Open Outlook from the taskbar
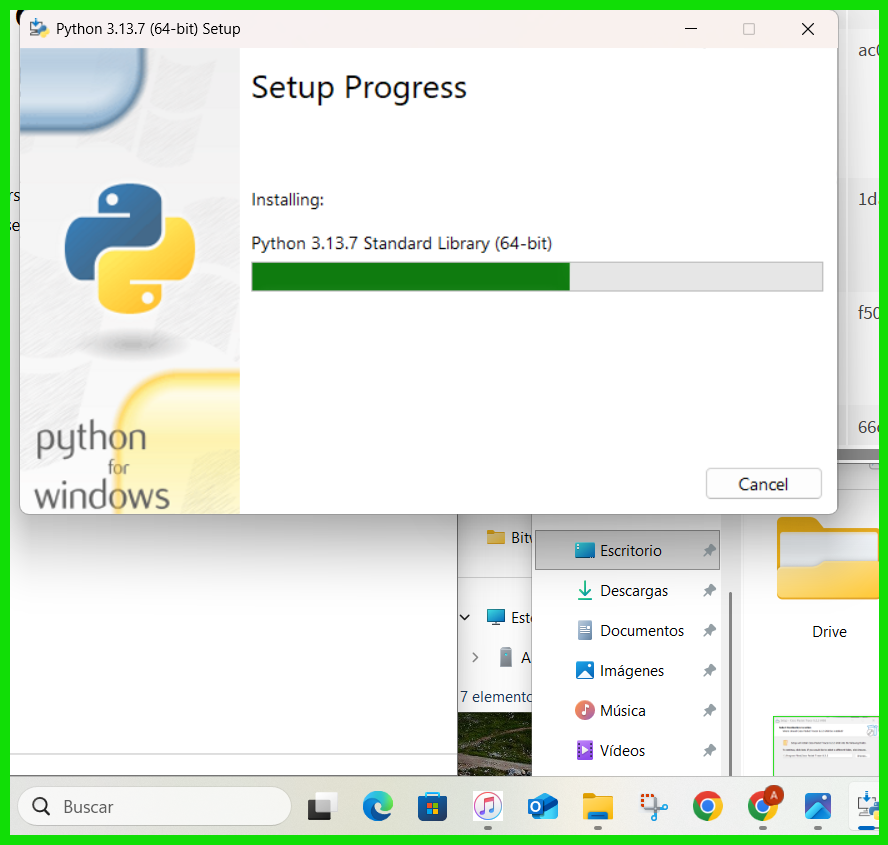 click(x=542, y=806)
